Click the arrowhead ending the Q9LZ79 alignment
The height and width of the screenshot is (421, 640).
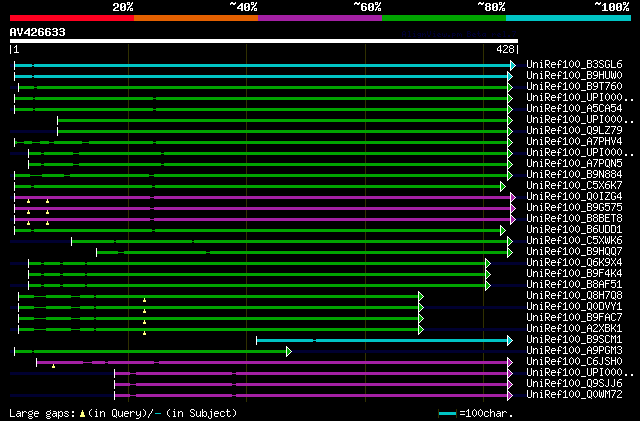pos(510,131)
